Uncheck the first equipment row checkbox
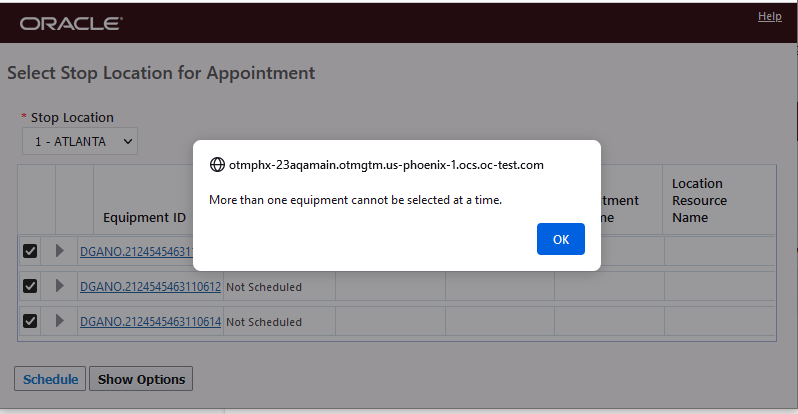The image size is (798, 414). [x=30, y=251]
